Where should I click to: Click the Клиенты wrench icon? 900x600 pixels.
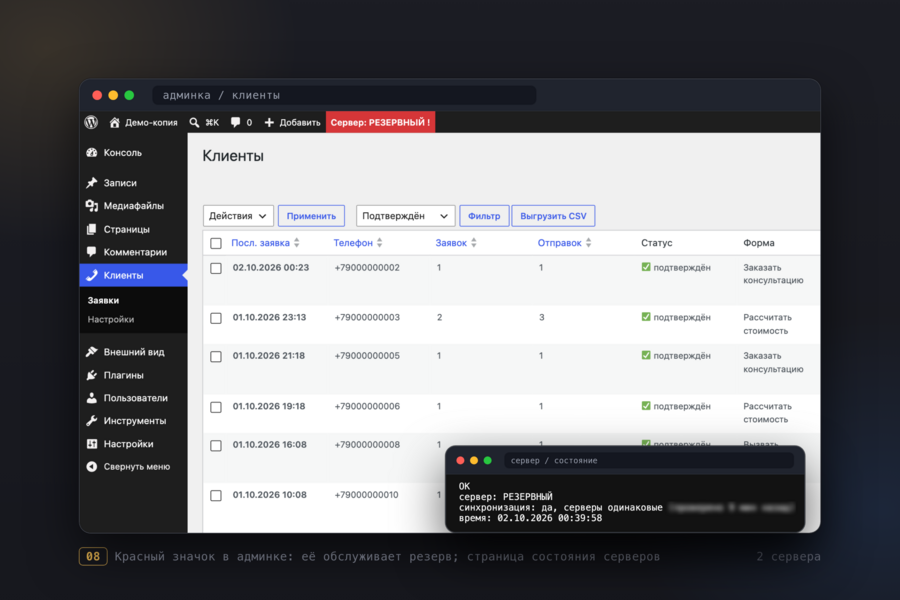pyautogui.click(x=92, y=275)
